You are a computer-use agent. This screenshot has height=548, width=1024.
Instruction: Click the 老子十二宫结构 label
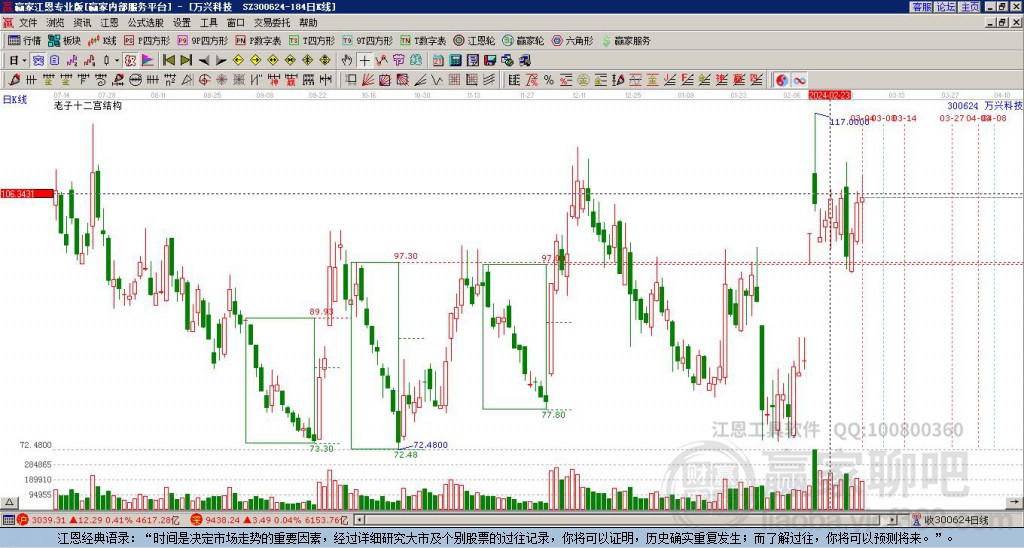click(x=88, y=106)
